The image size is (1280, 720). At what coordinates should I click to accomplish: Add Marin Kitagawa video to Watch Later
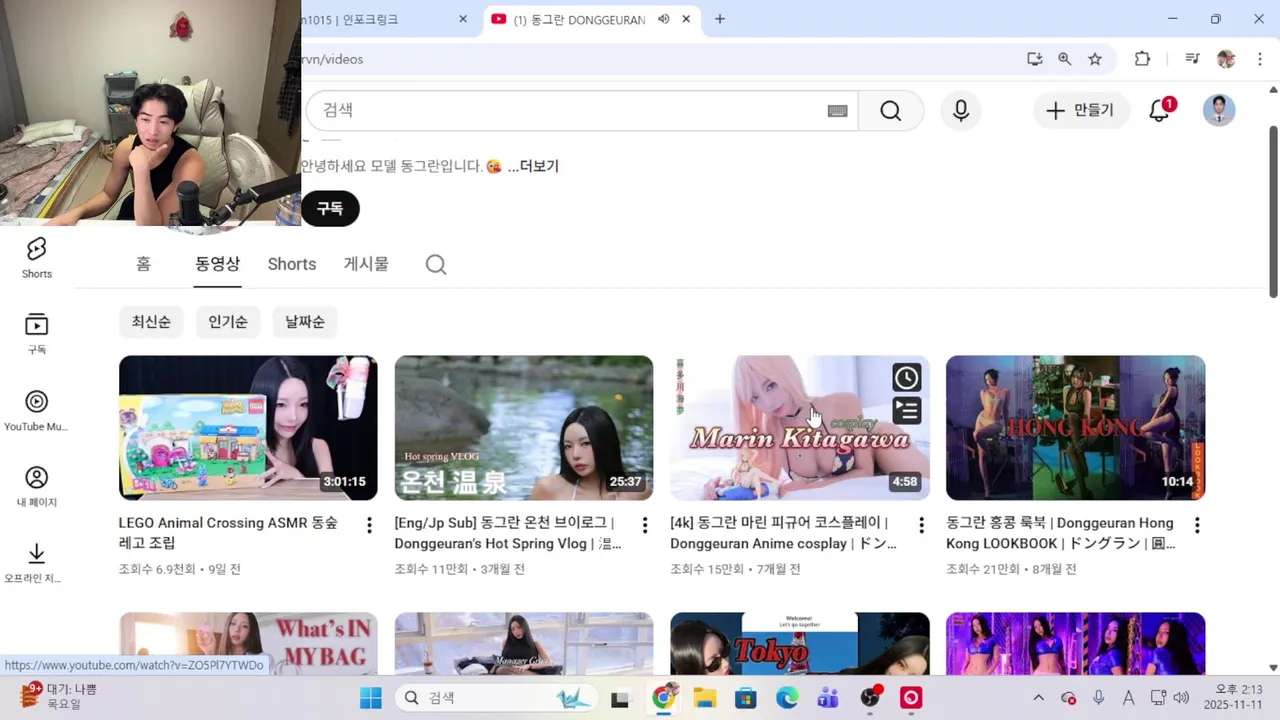click(906, 378)
